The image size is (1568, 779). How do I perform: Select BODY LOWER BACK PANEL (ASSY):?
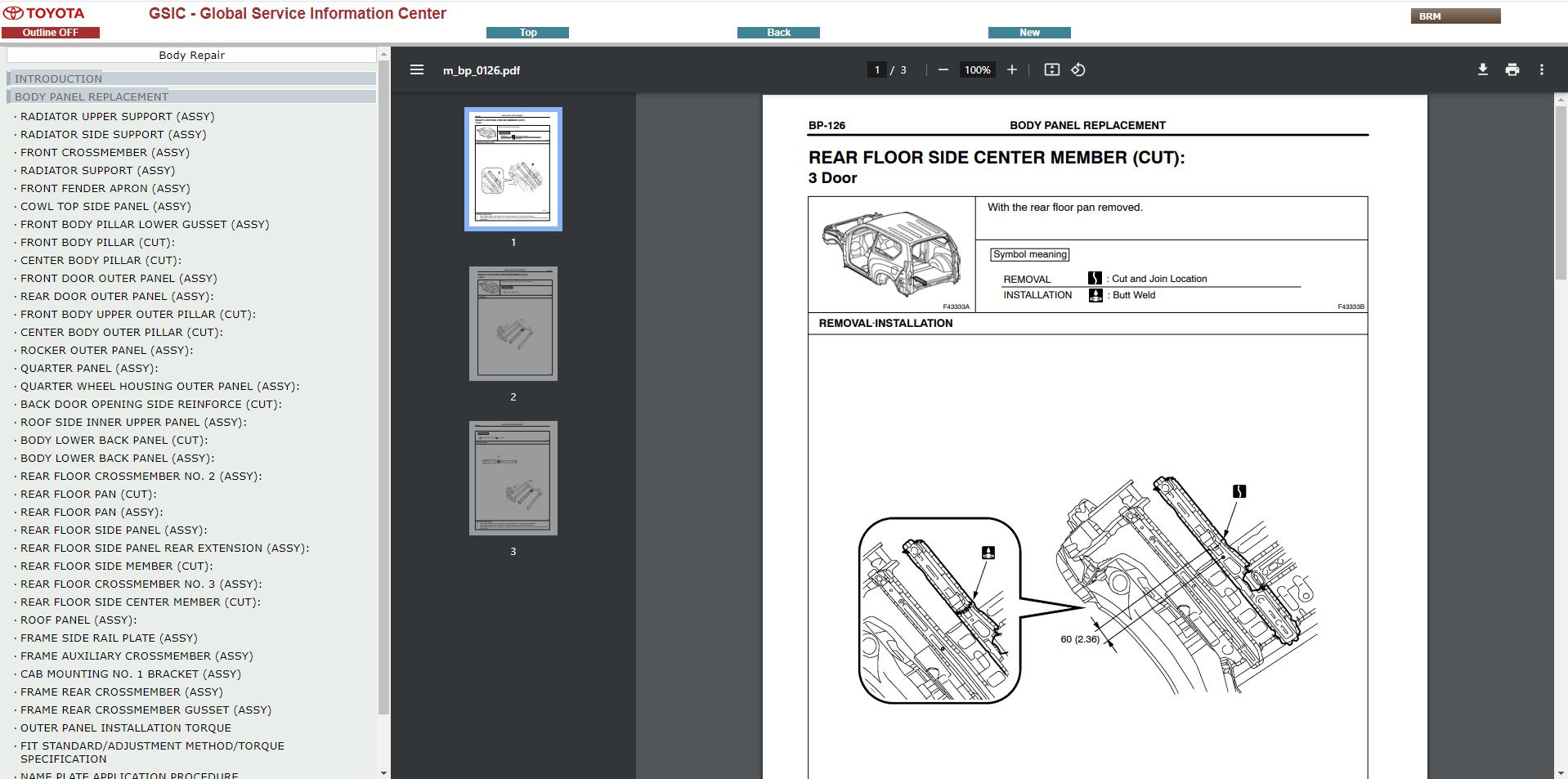(x=117, y=458)
